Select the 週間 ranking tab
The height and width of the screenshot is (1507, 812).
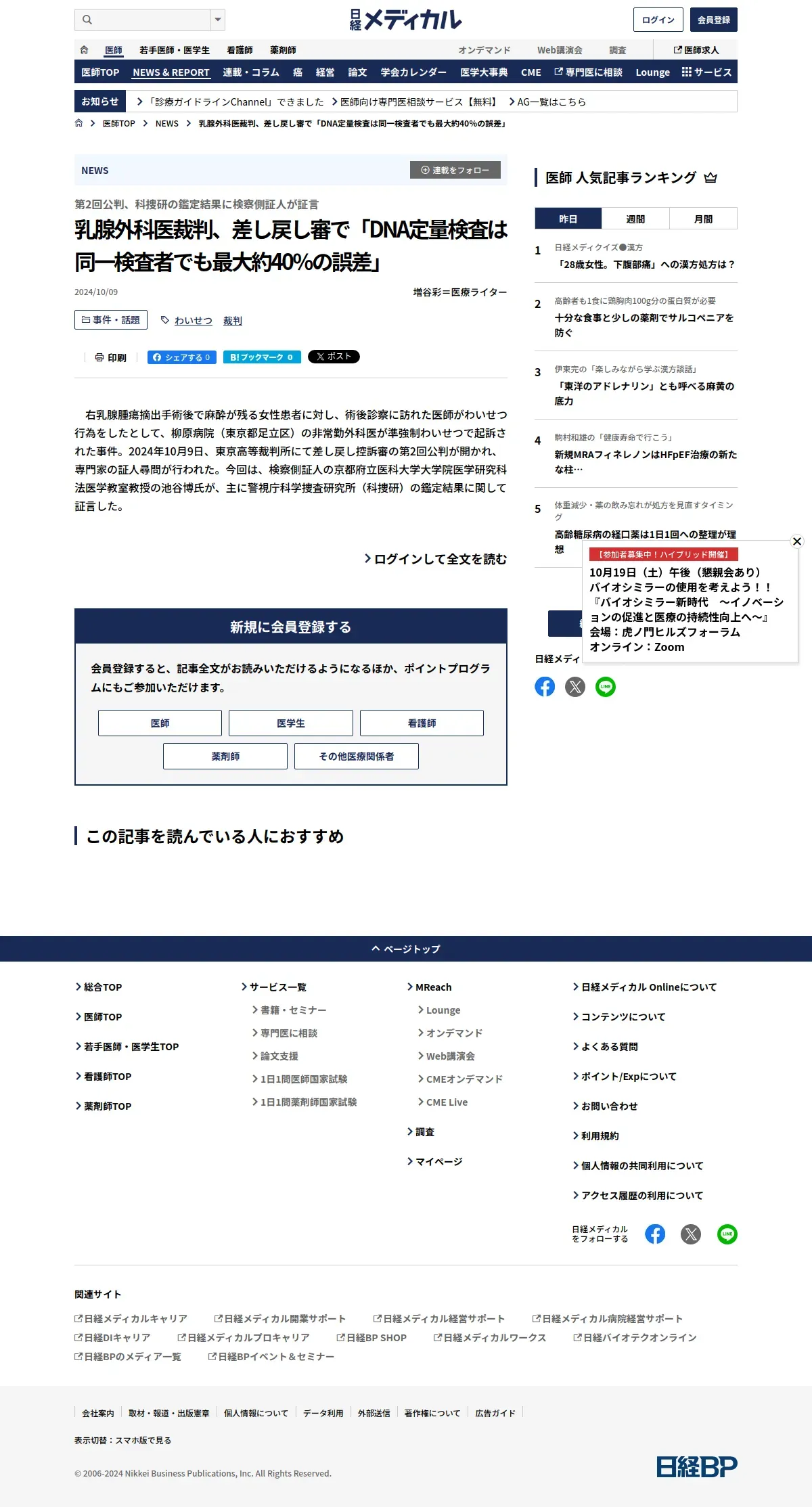(x=635, y=219)
